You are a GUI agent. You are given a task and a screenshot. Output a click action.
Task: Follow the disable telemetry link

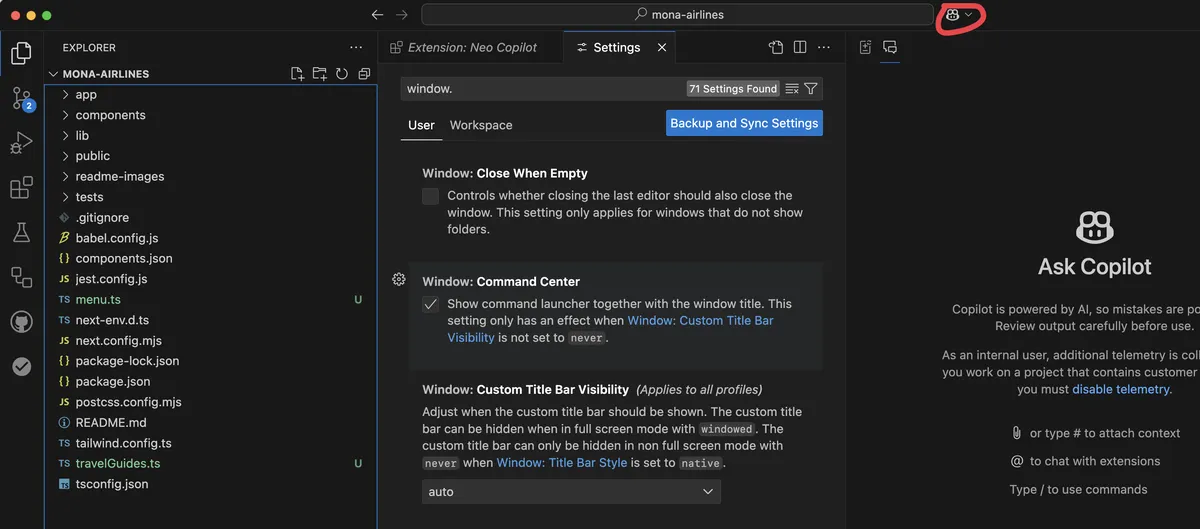[x=1120, y=389]
